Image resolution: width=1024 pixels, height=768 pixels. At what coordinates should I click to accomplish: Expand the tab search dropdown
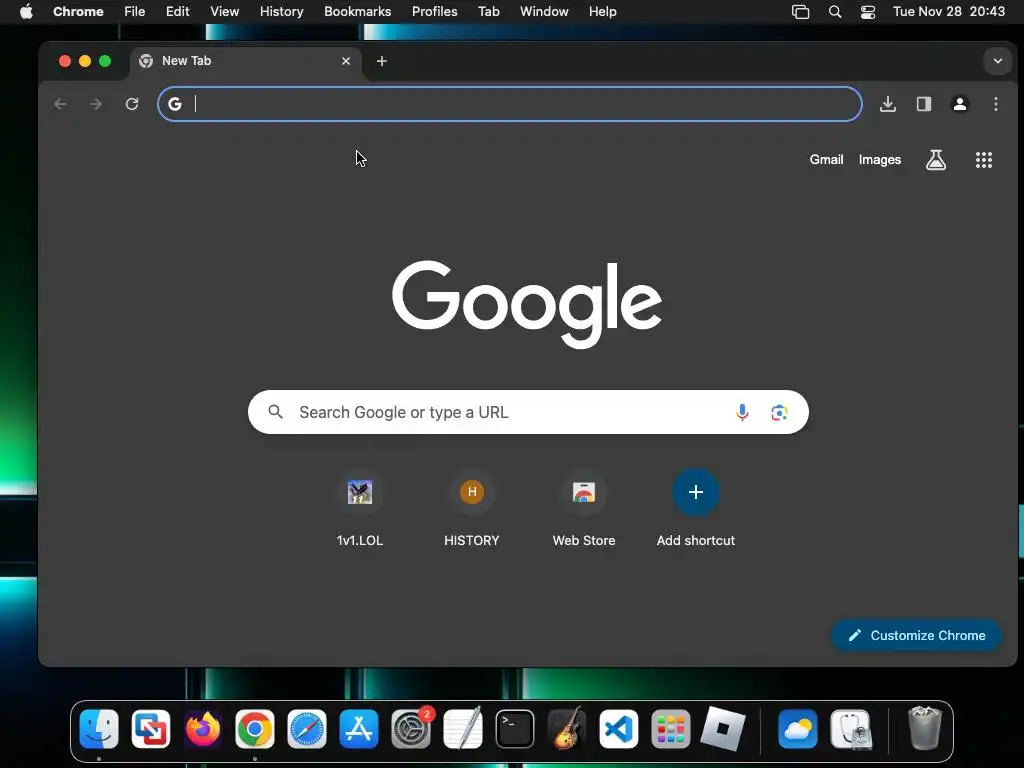[997, 61]
